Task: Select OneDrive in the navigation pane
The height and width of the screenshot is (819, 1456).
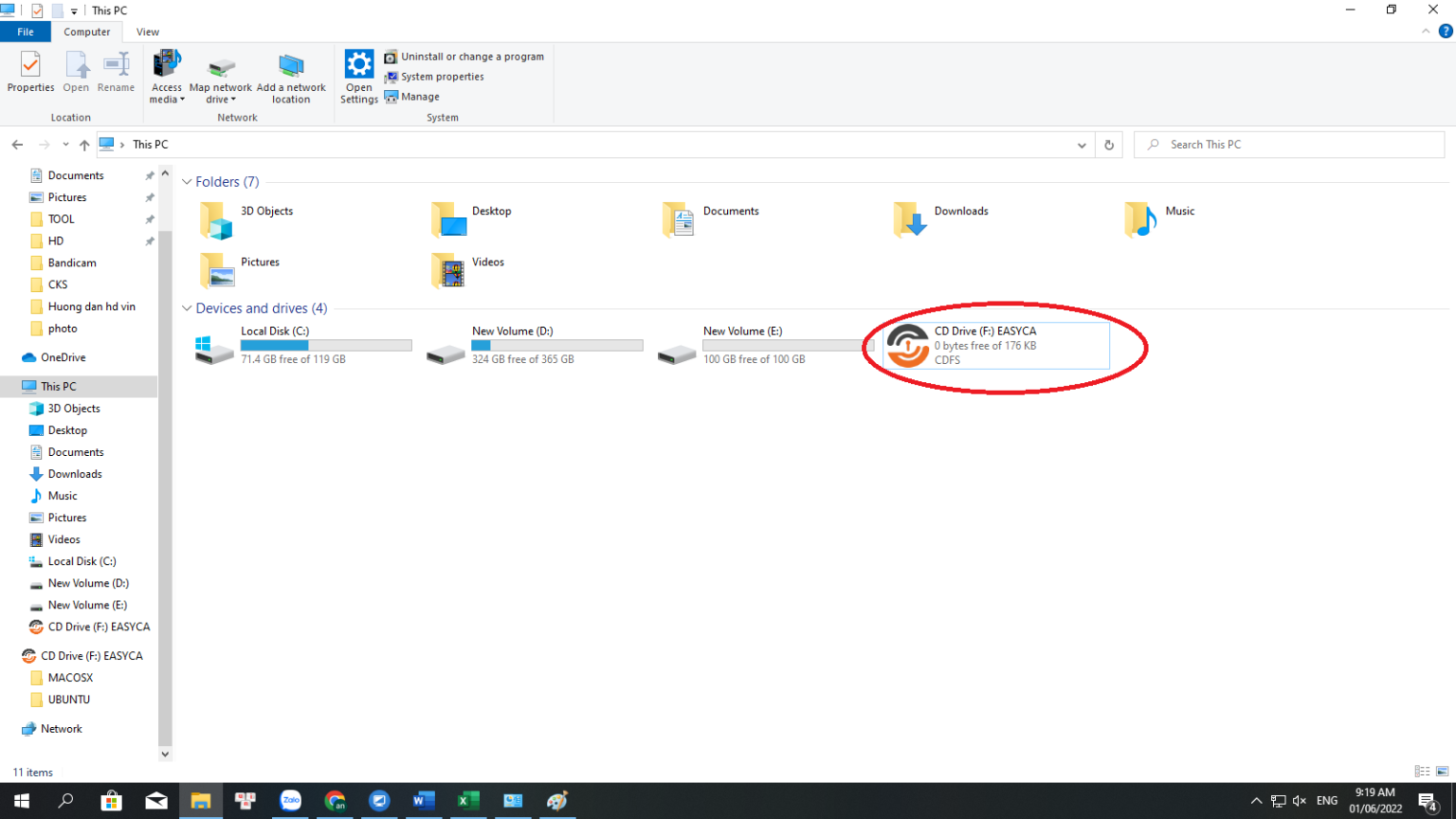Action: 63,357
